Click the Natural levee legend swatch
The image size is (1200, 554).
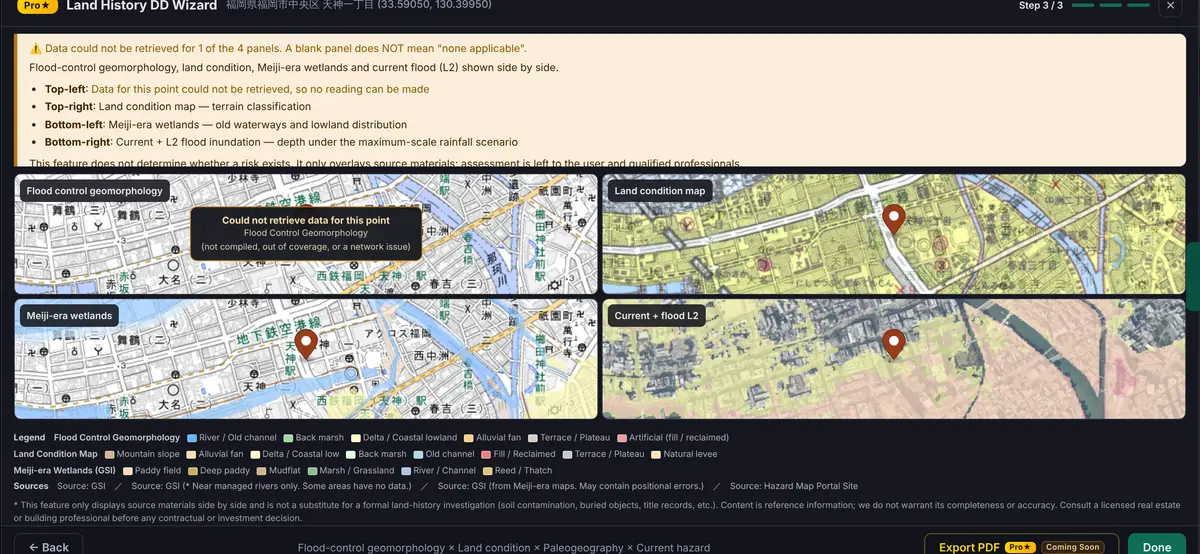[656, 454]
